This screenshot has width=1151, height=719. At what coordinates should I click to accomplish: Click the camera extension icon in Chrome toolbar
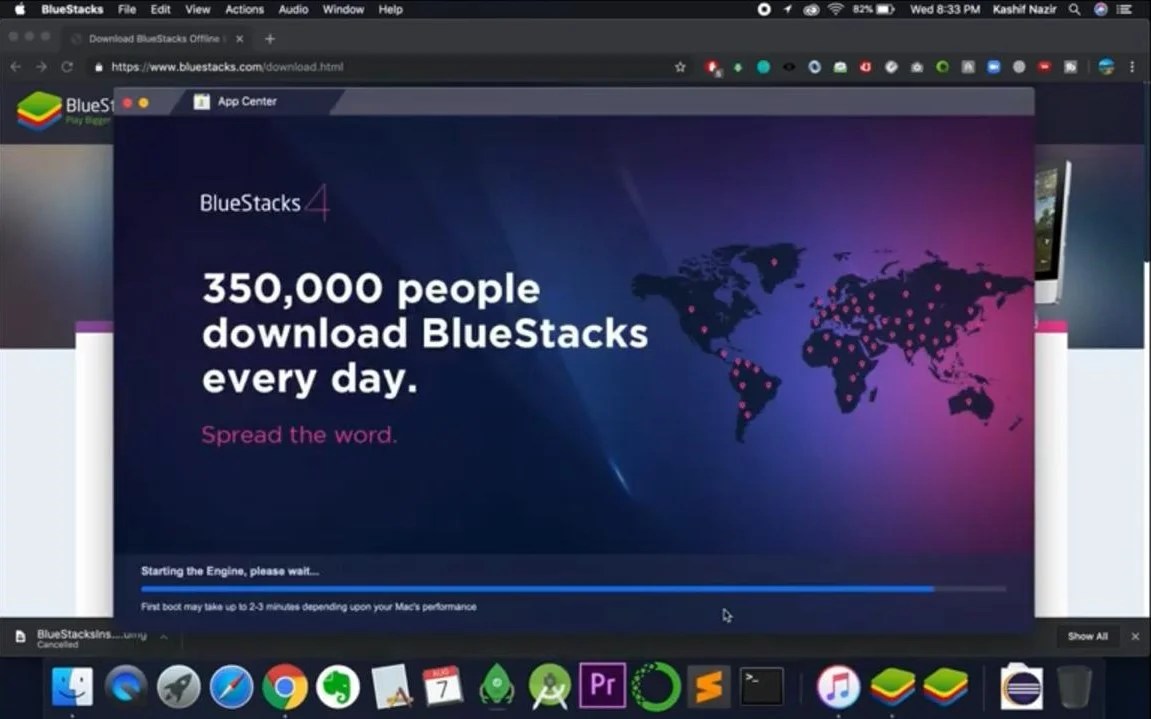[917, 67]
